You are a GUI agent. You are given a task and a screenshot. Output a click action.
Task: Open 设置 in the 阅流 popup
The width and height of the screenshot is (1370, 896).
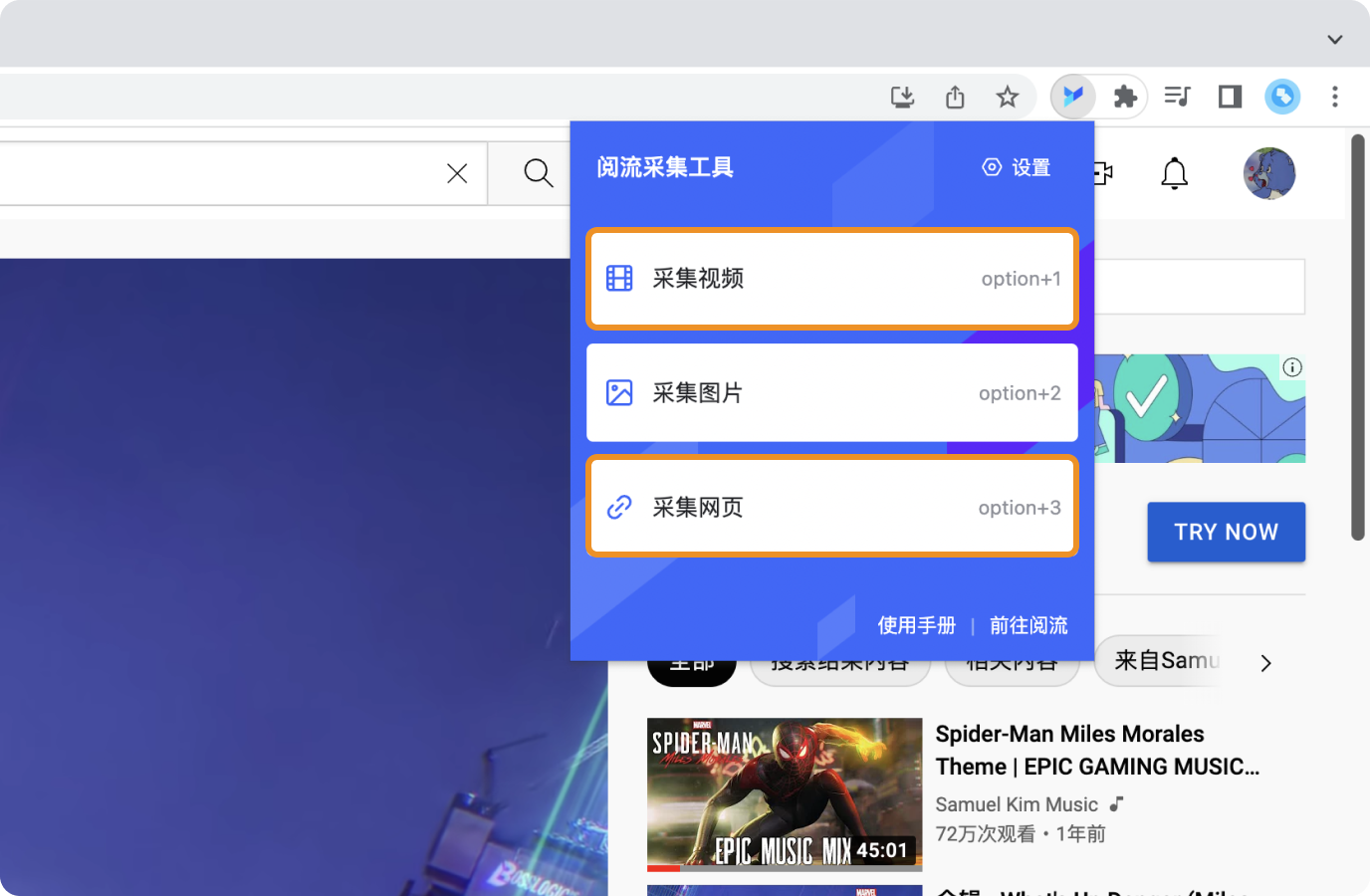[1017, 167]
